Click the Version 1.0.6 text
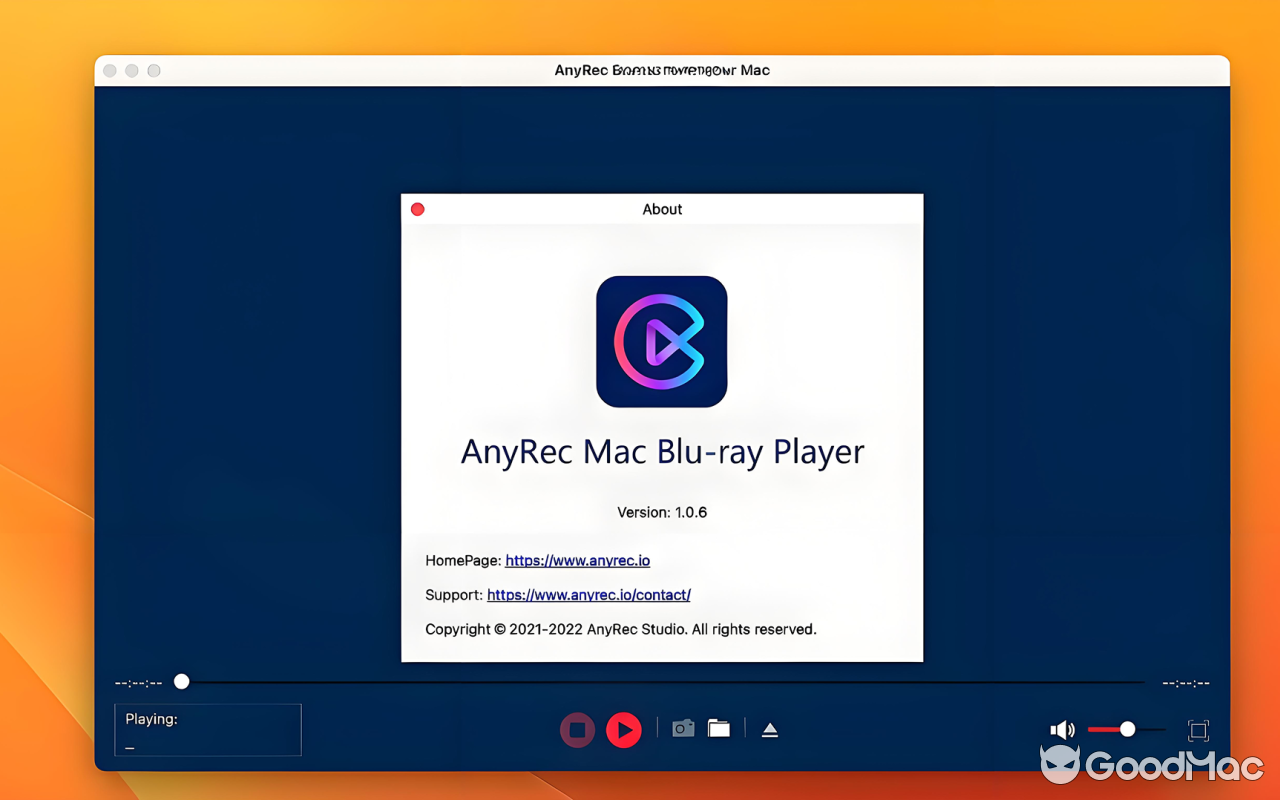Image resolution: width=1280 pixels, height=800 pixels. click(662, 511)
